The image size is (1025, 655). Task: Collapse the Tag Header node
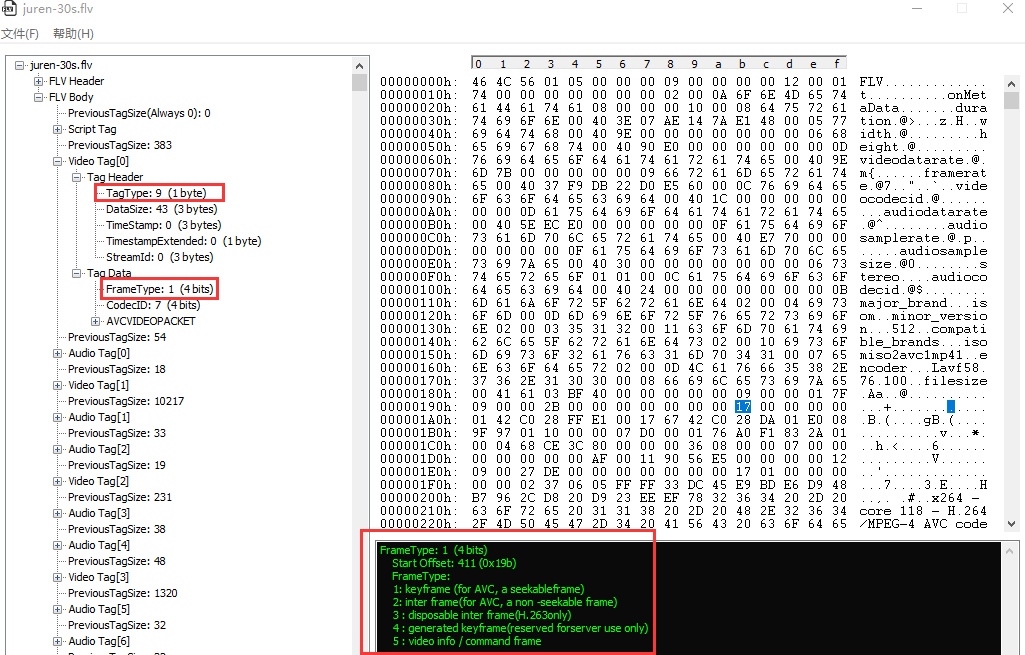point(77,177)
